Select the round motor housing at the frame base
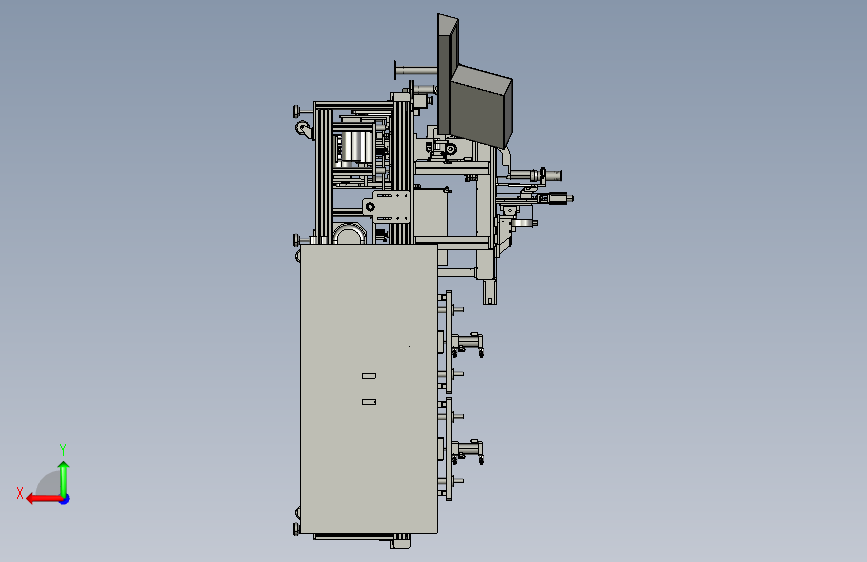Viewport: 867px width, 562px height. click(x=349, y=234)
